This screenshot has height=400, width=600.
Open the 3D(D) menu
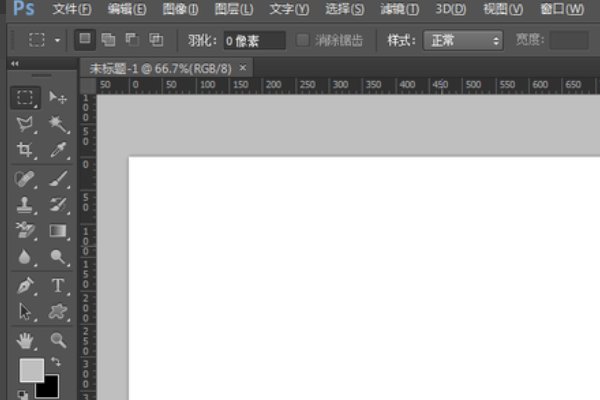coord(450,9)
